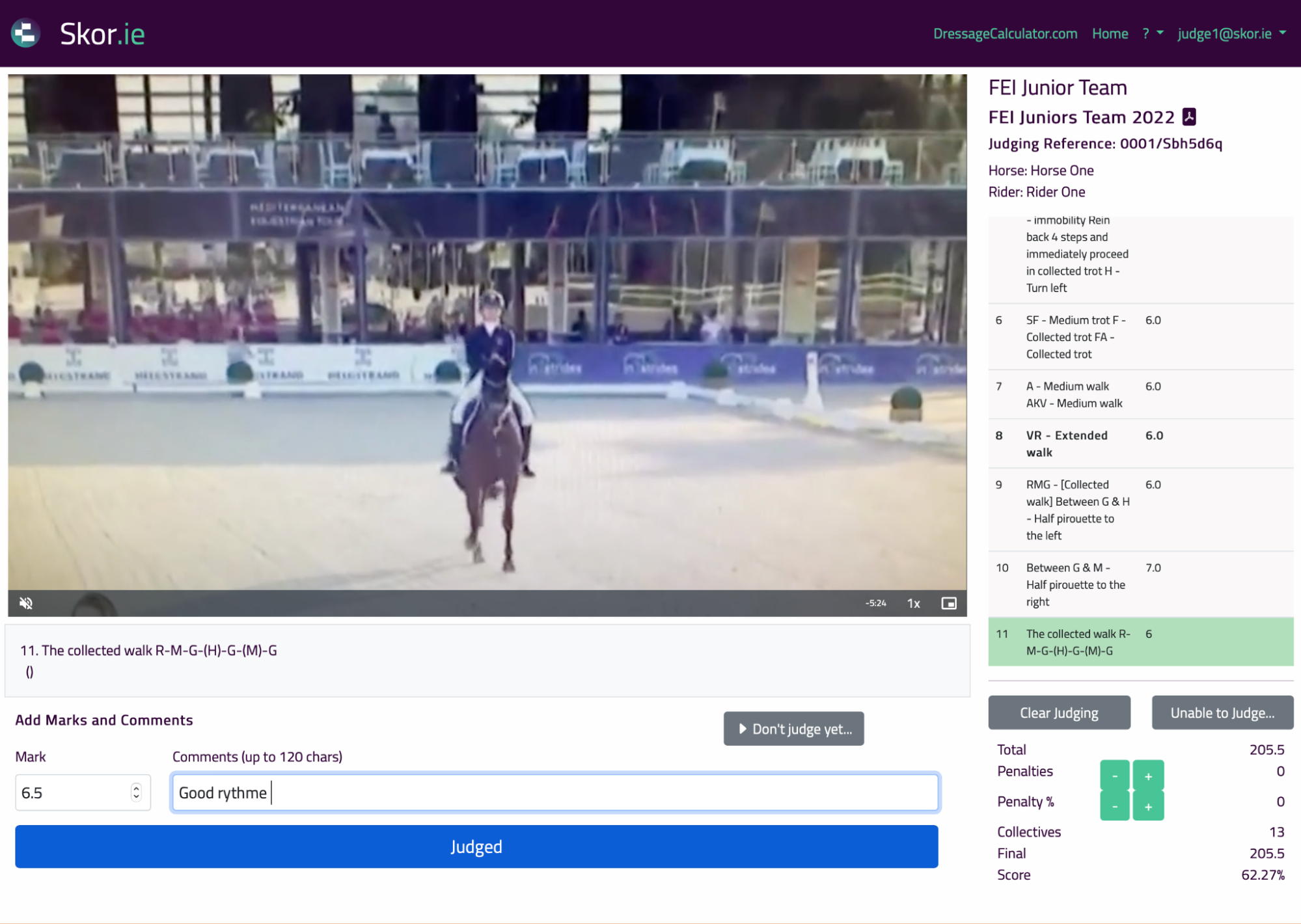Go to the Home menu item

coord(1110,34)
